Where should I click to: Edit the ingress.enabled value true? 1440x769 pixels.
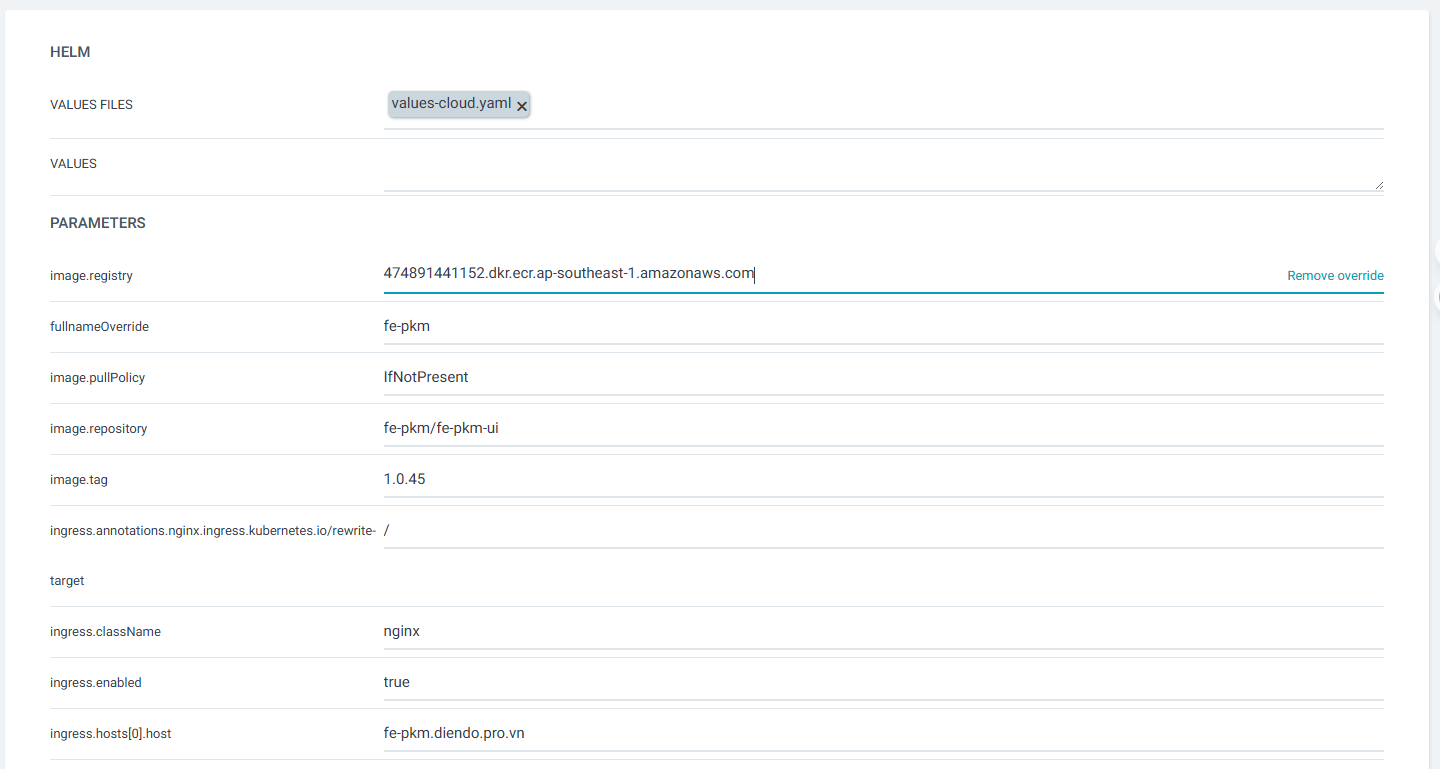tap(880, 683)
